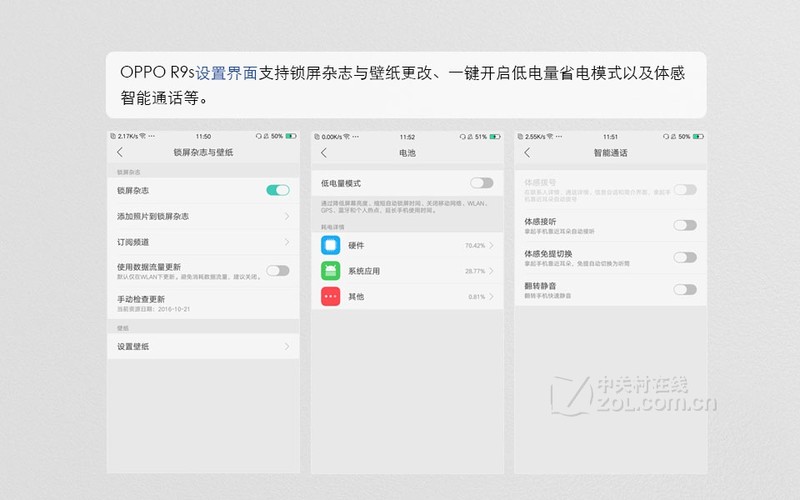The image size is (800, 500).
Task: Tap battery icon in 电池 screen status bar
Action: click(495, 137)
